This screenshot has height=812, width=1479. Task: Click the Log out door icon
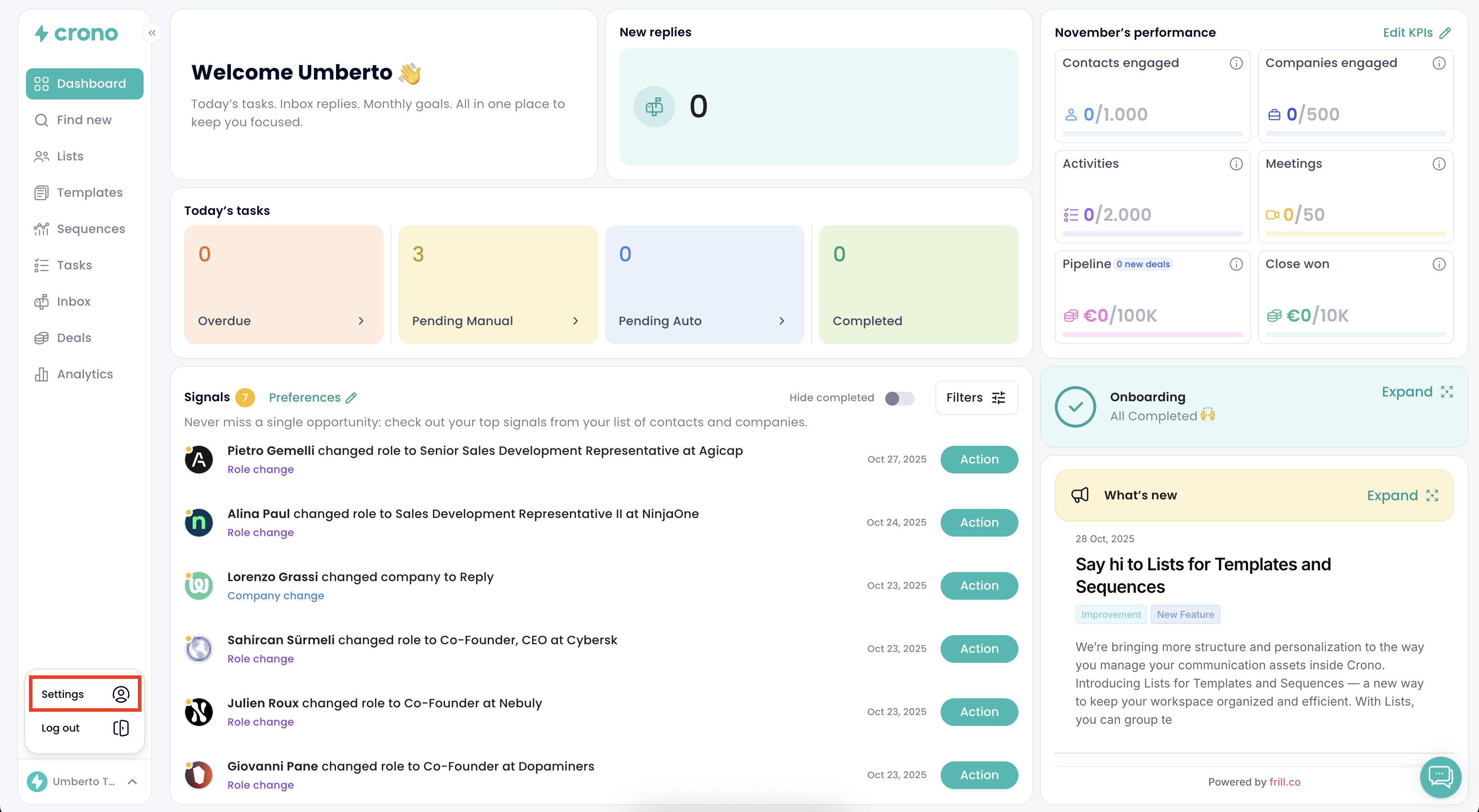[121, 728]
